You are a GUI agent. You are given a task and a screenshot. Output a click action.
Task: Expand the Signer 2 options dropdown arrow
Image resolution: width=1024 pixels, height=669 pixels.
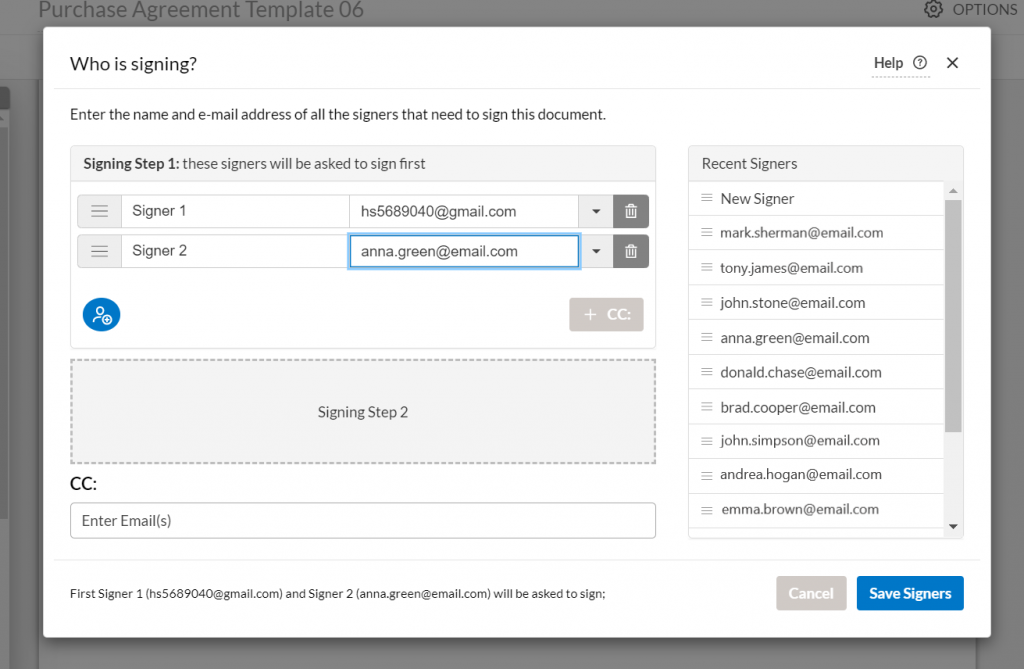[596, 251]
